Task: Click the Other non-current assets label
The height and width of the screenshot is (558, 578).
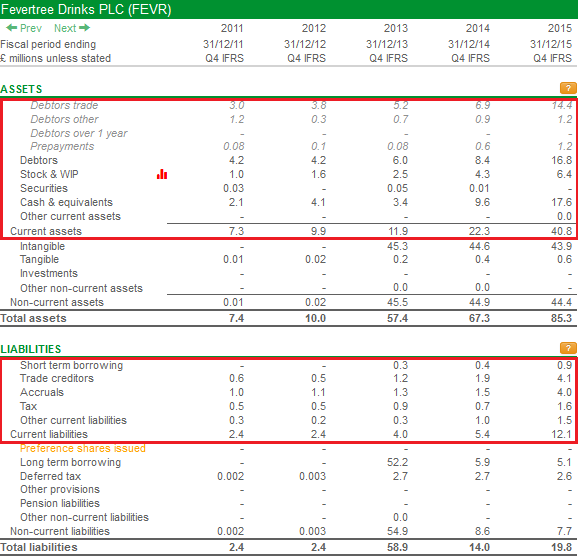Action: (x=81, y=288)
